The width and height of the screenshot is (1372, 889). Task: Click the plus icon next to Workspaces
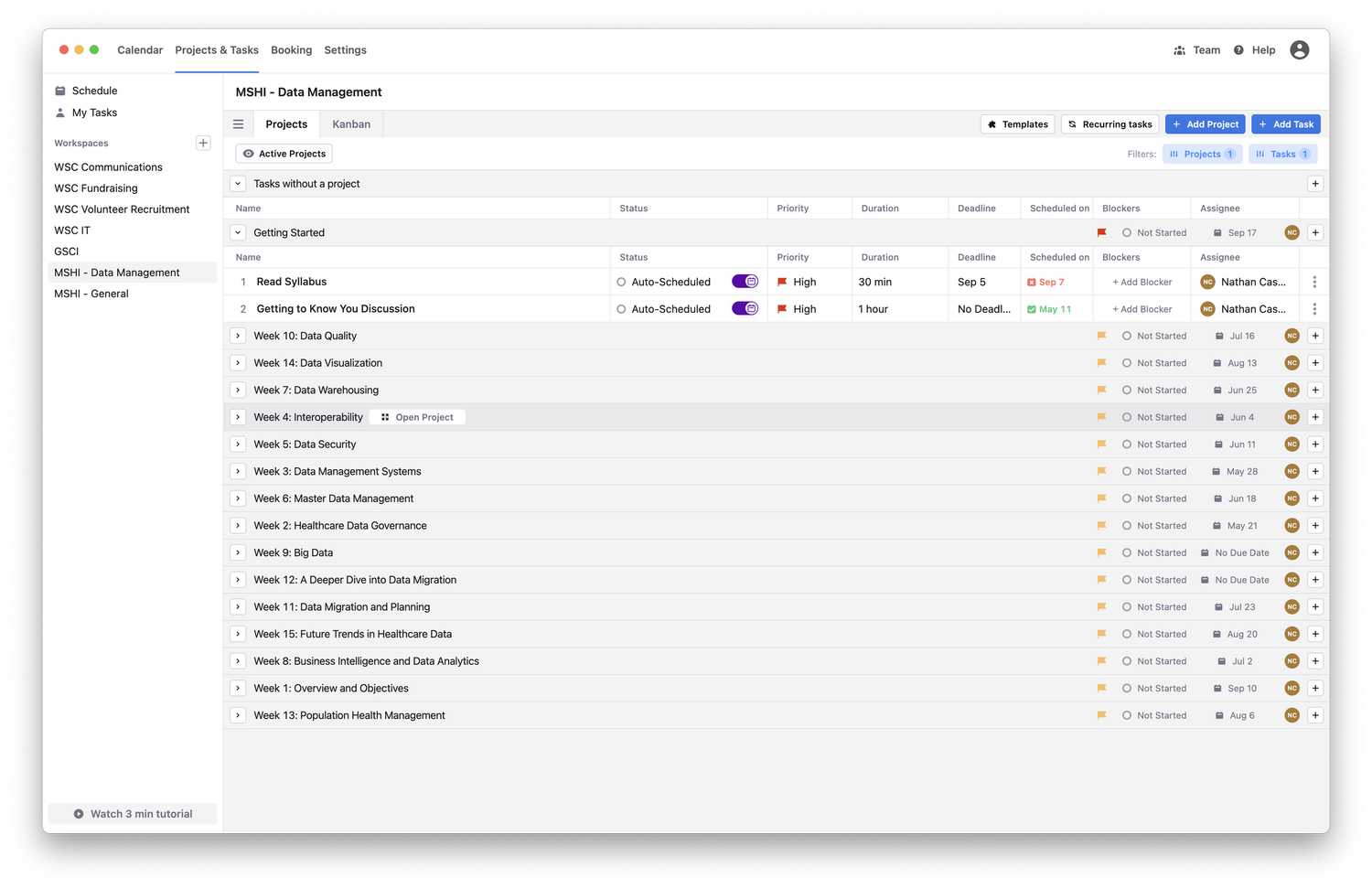click(202, 143)
